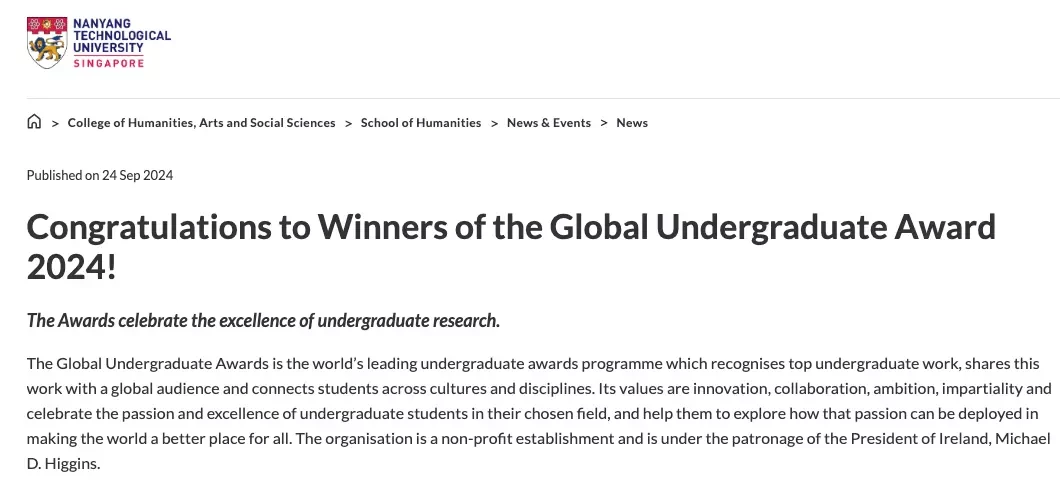
Task: Click the chevron before the final News crumb
Action: [604, 123]
